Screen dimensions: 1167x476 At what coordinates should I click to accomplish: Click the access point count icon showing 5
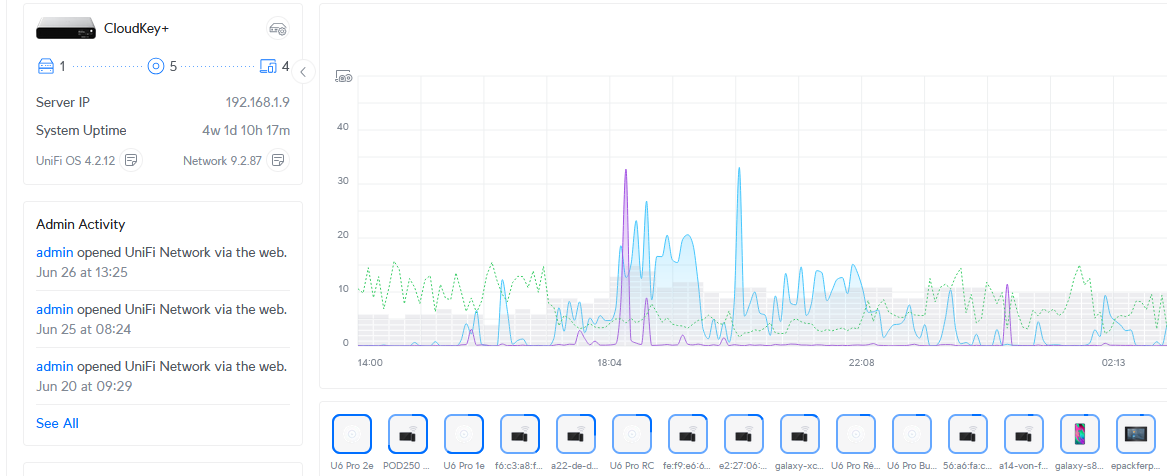pos(156,66)
